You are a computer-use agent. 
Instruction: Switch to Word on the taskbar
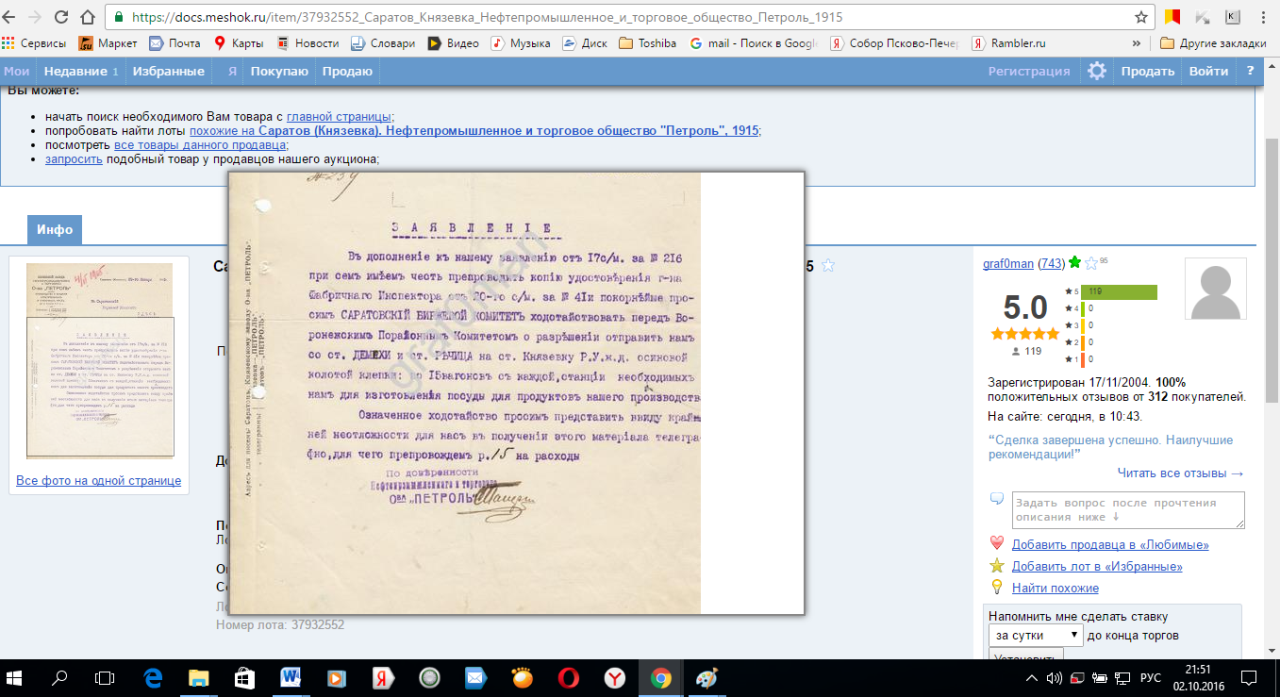[291, 678]
